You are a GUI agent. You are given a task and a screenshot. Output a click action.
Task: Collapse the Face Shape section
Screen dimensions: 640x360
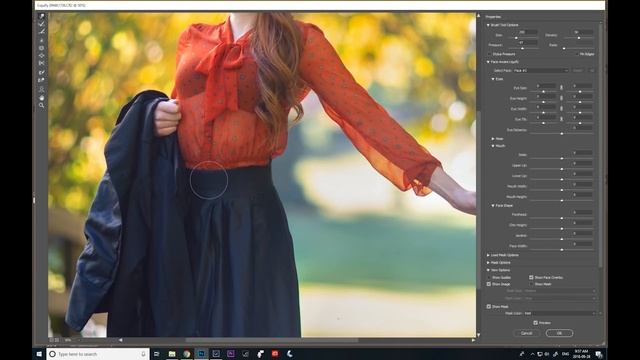[493, 206]
